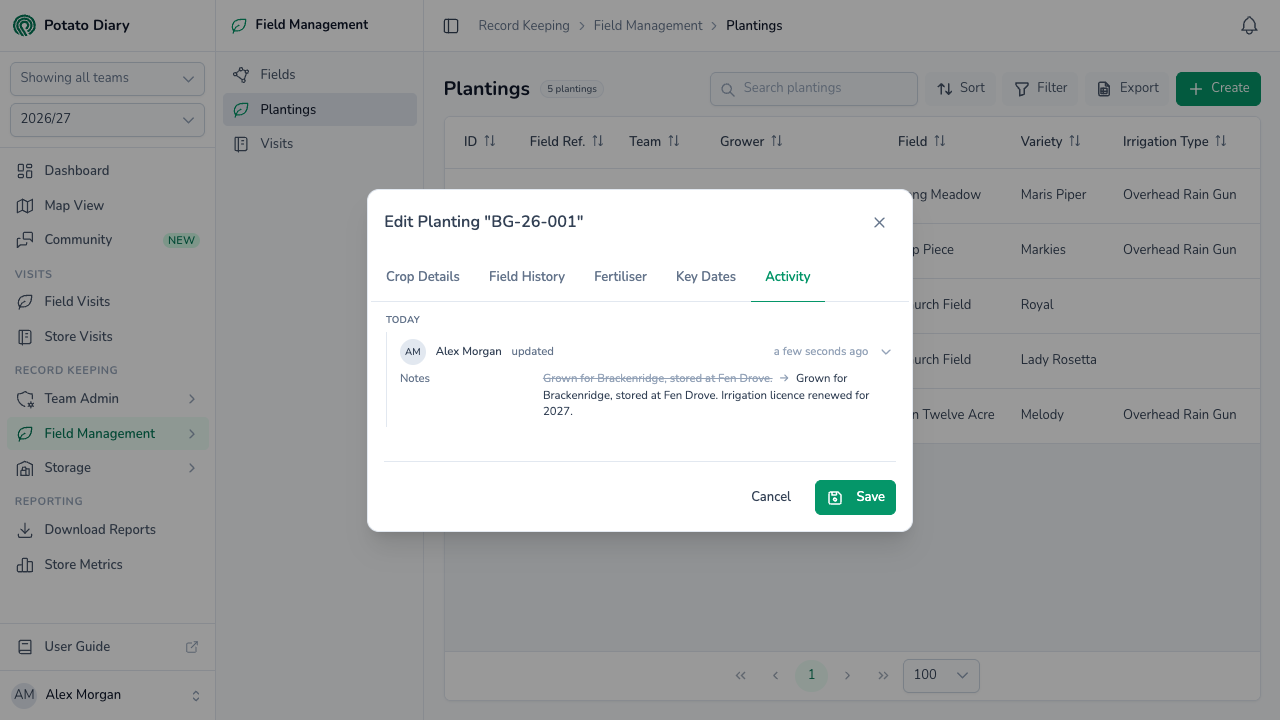1280x720 pixels.
Task: Expand Team Admin menu
Action: click(108, 399)
